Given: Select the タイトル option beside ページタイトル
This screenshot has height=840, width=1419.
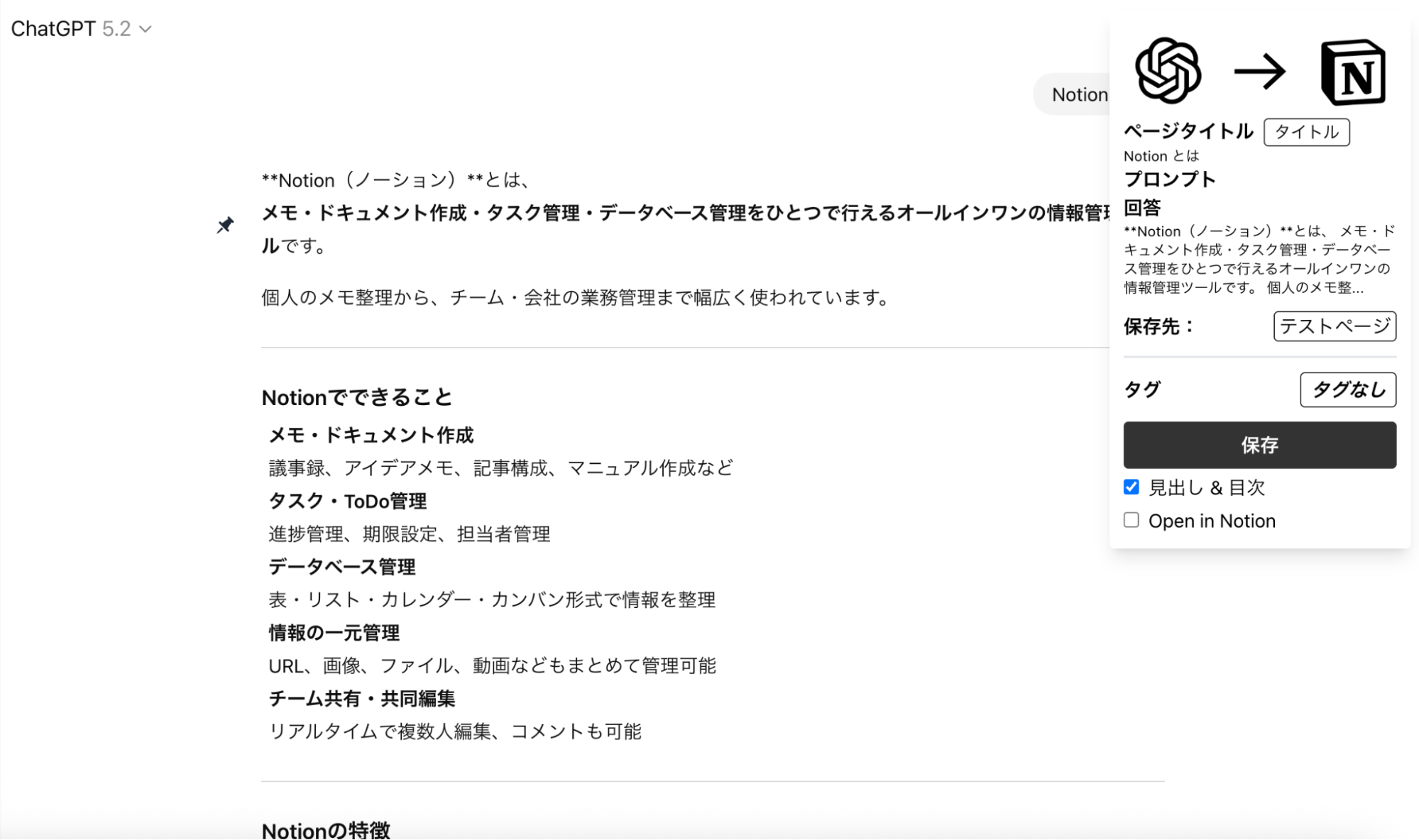Looking at the screenshot, I should point(1306,132).
